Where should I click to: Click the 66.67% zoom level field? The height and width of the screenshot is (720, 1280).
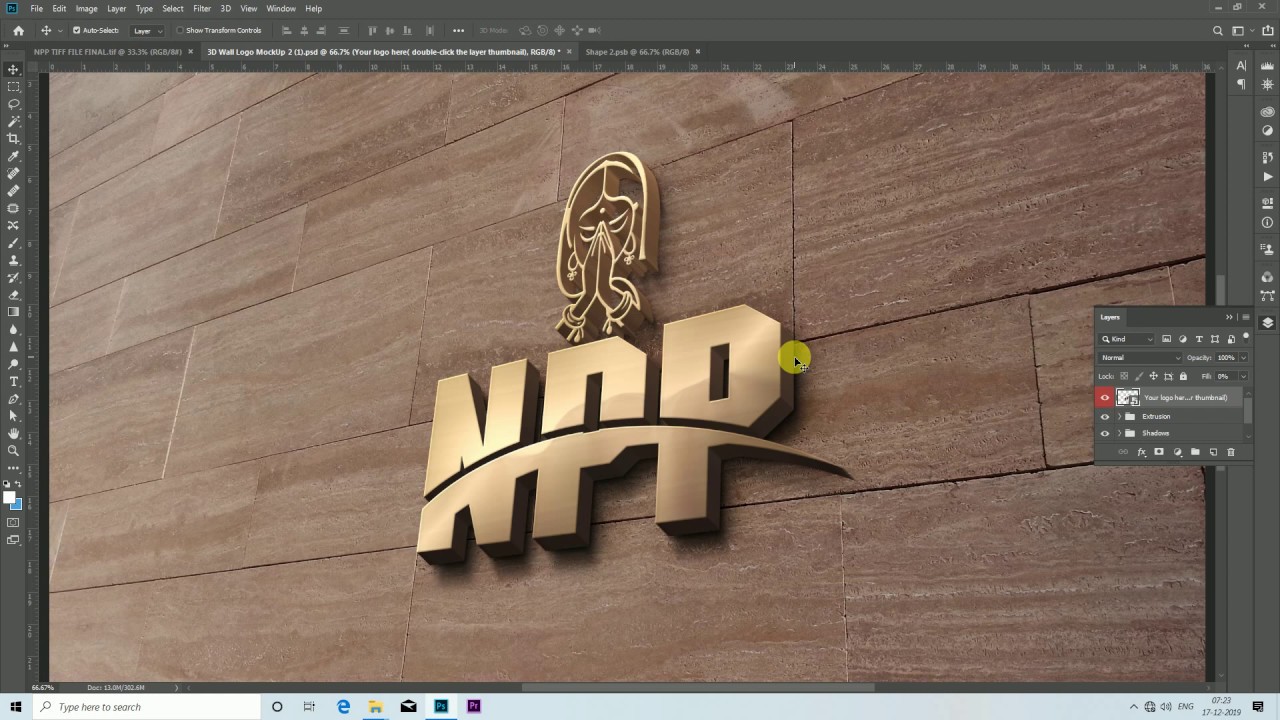[43, 687]
